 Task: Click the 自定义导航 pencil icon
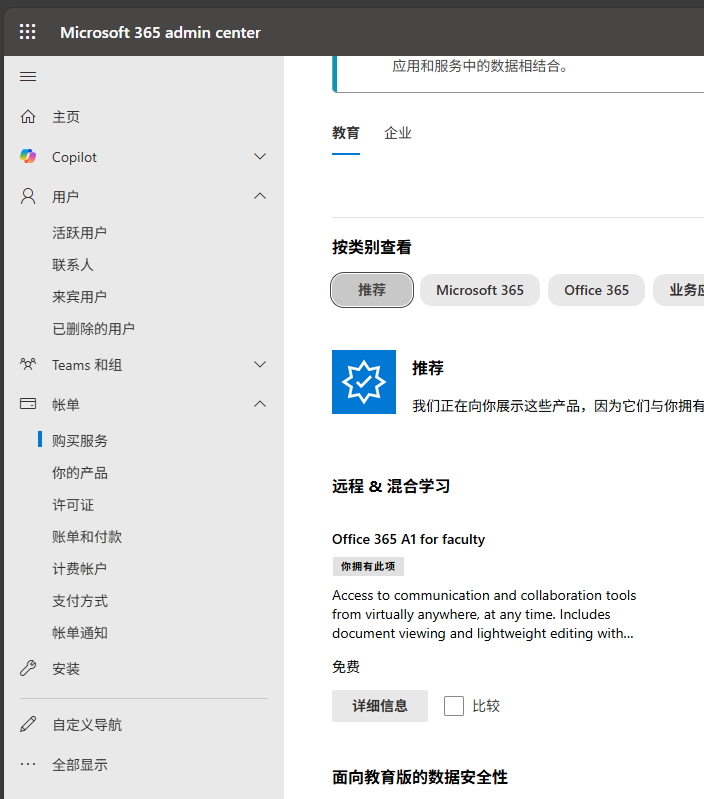click(x=28, y=724)
